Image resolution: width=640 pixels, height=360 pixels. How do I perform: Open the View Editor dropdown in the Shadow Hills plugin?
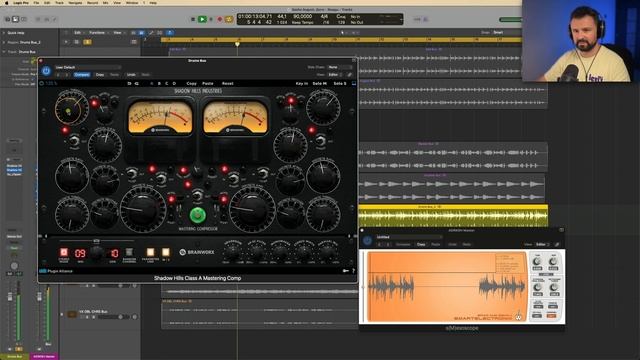point(335,75)
